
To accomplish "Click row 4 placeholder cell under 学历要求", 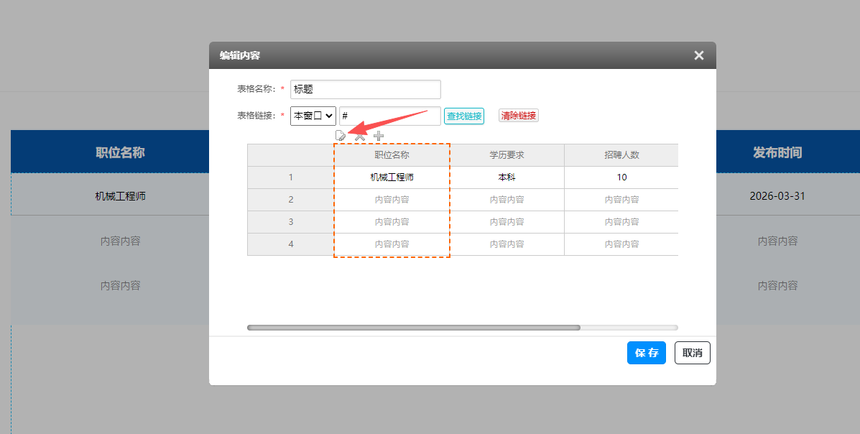I will (507, 244).
